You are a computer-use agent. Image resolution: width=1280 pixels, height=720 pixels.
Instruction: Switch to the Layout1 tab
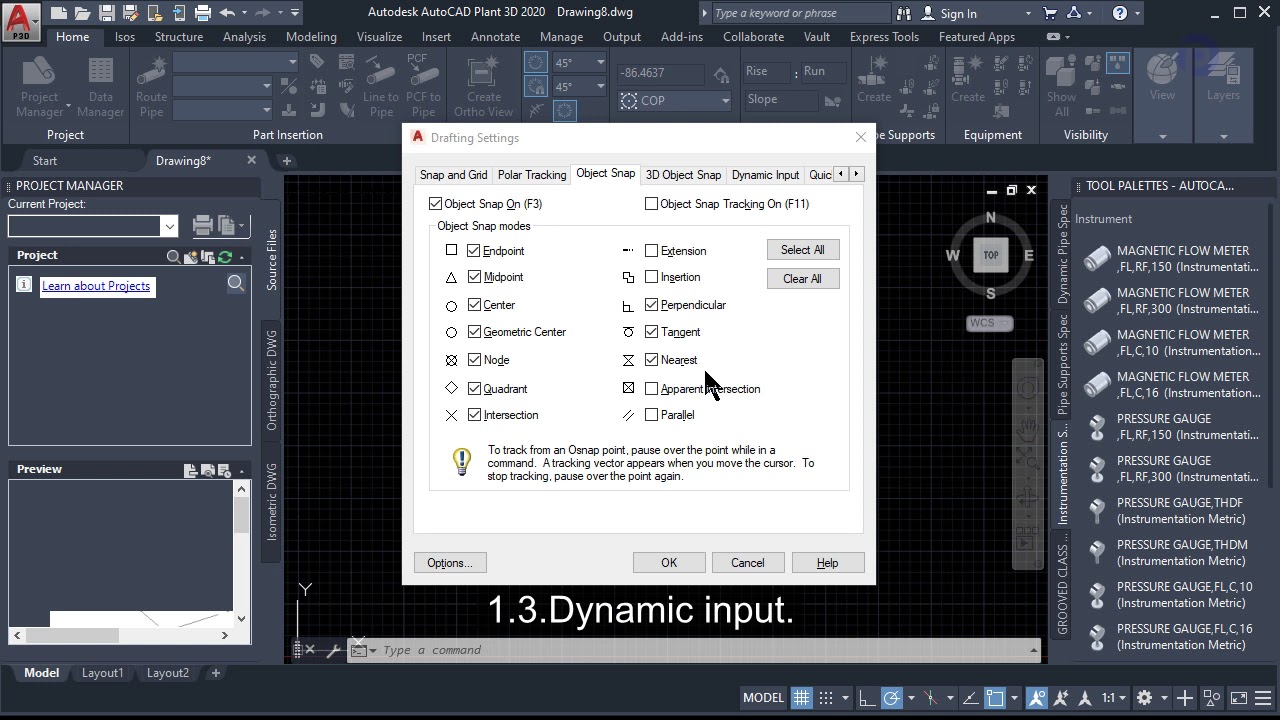point(102,673)
